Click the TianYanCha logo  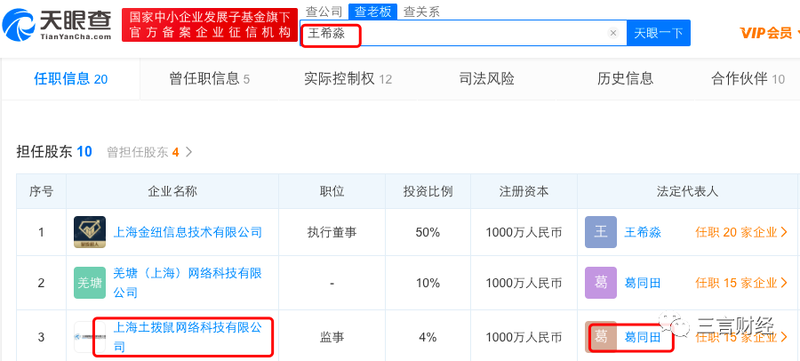(57, 24)
